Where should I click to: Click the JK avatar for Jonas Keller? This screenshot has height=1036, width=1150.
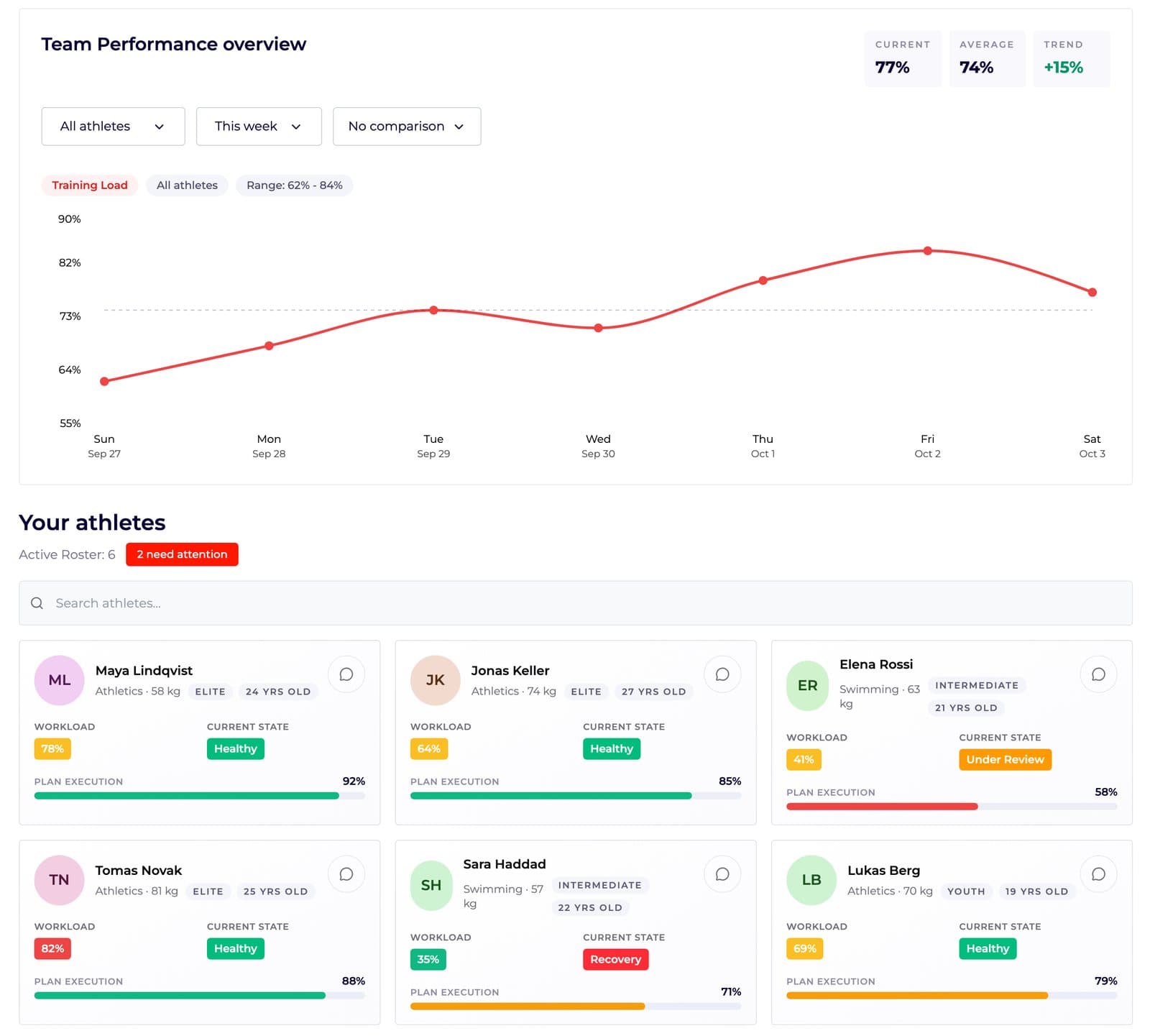pos(436,680)
